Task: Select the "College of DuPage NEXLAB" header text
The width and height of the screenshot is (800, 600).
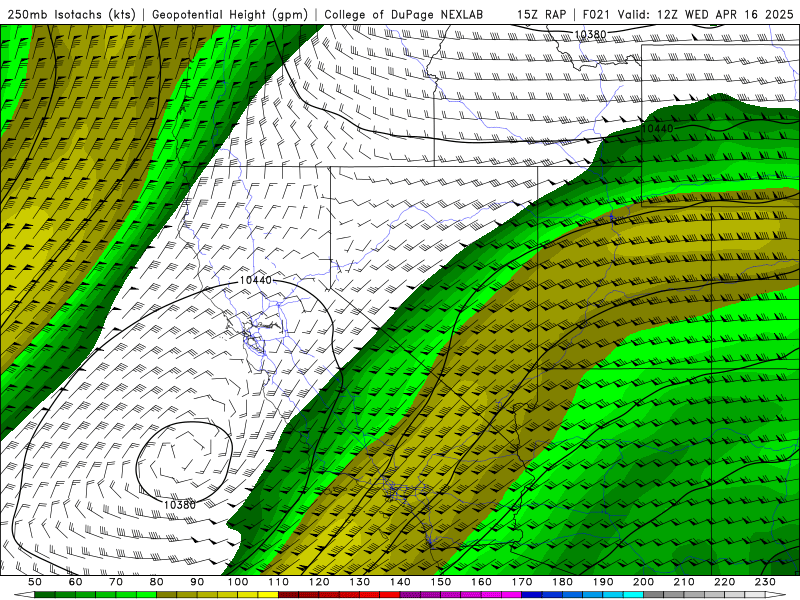Action: (404, 14)
